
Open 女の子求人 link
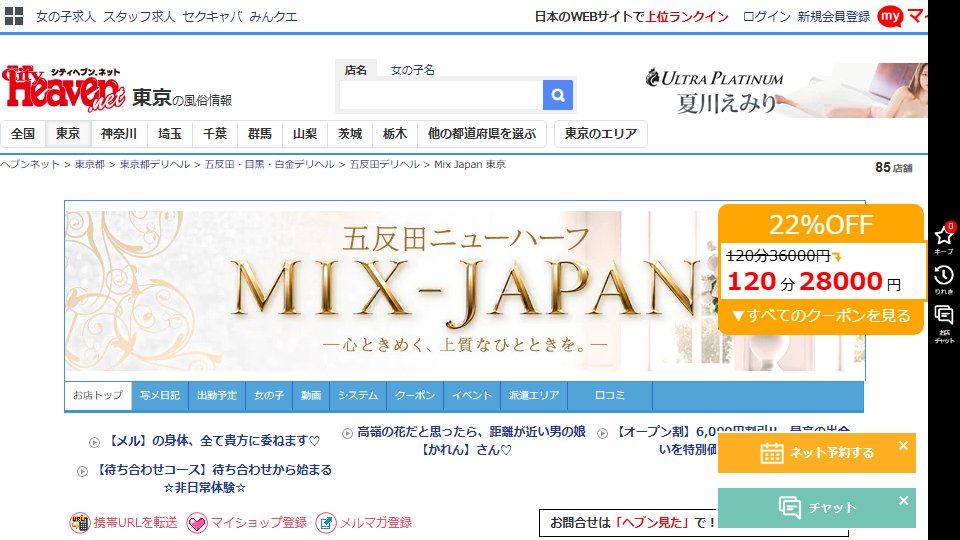click(66, 17)
